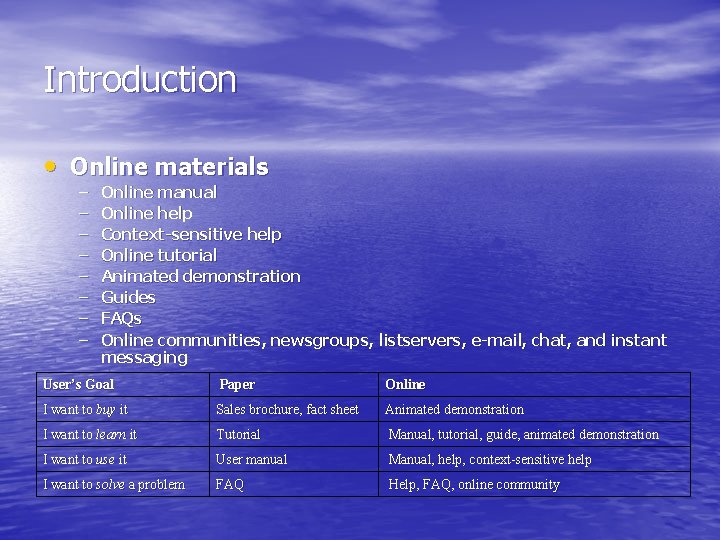This screenshot has height=540, width=720.
Task: Click the FAQ cell in Paper column
Action: coord(294,484)
